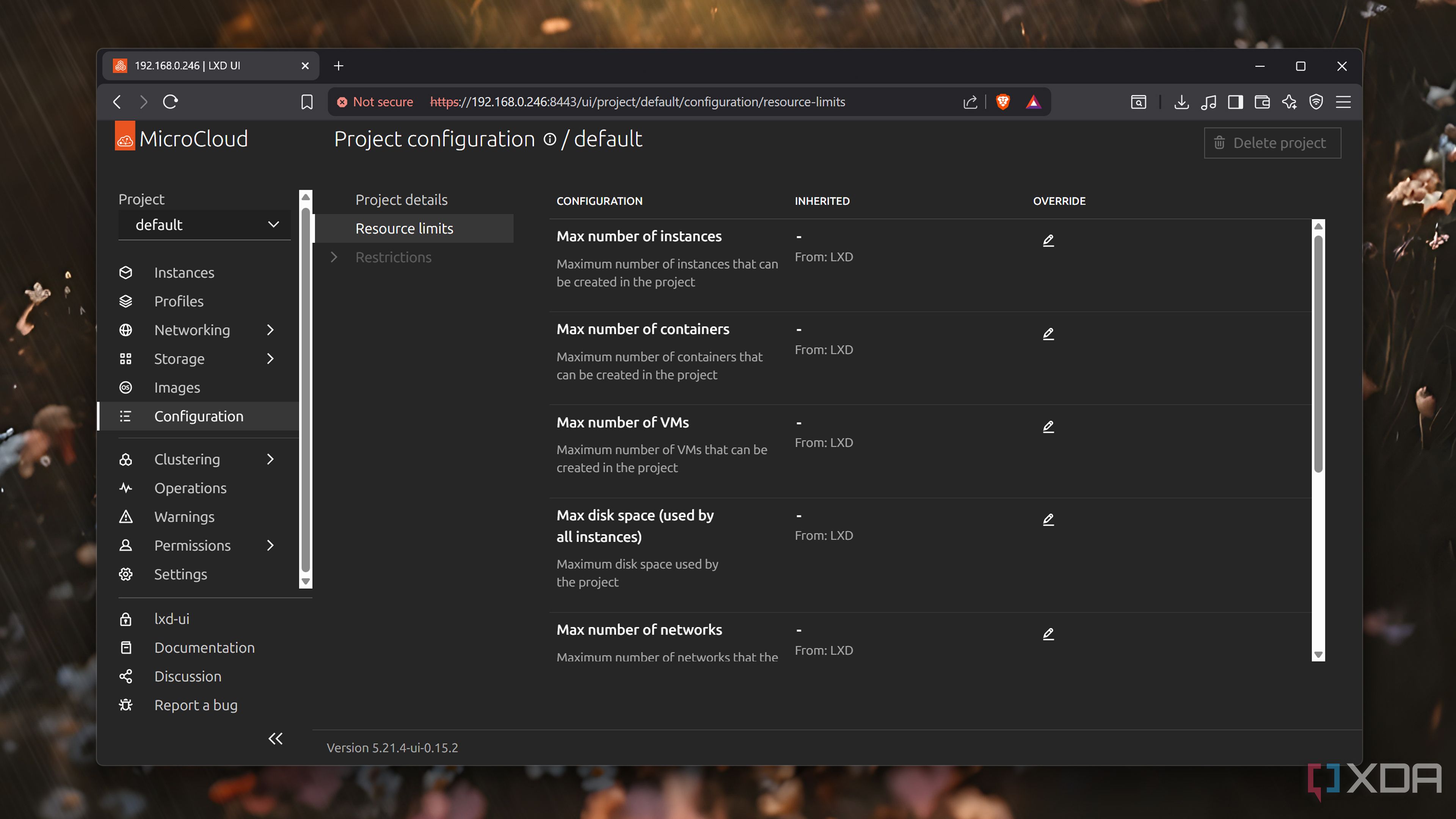Expand the Storage submenu
The height and width of the screenshot is (819, 1456).
[270, 359]
